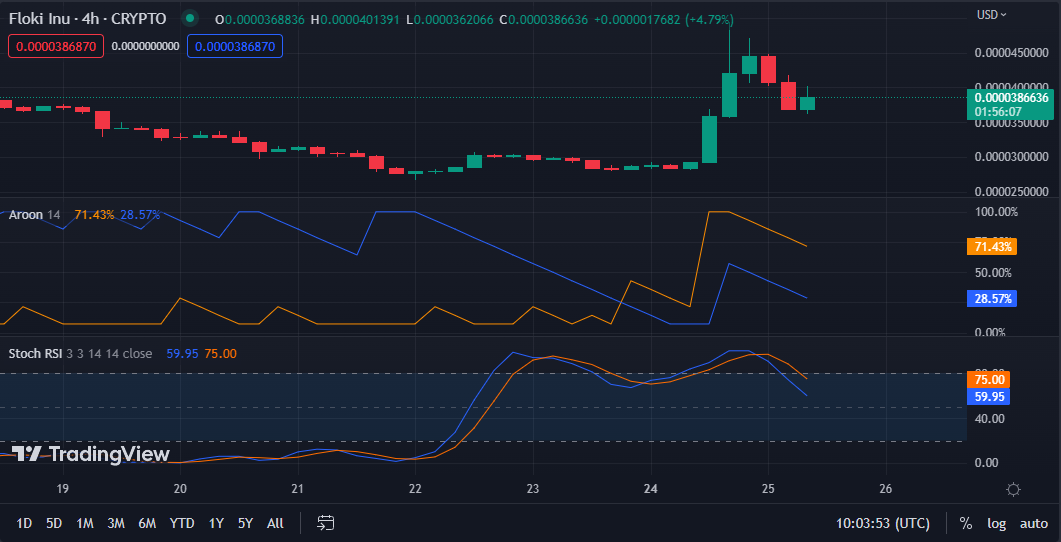
Task: Click the spread value 0.0000000000
Action: [x=145, y=46]
